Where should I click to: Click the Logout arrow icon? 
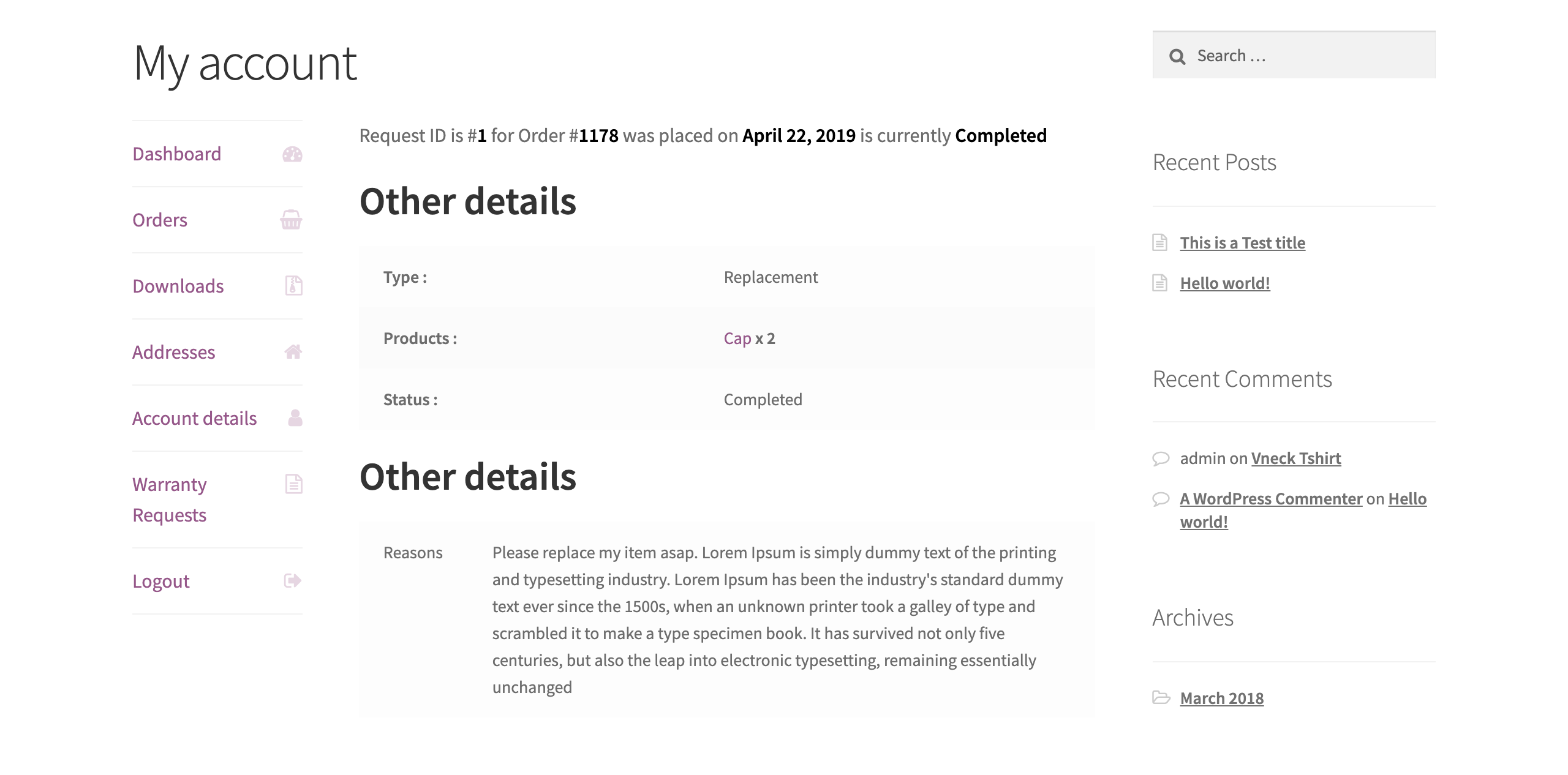pyautogui.click(x=292, y=580)
